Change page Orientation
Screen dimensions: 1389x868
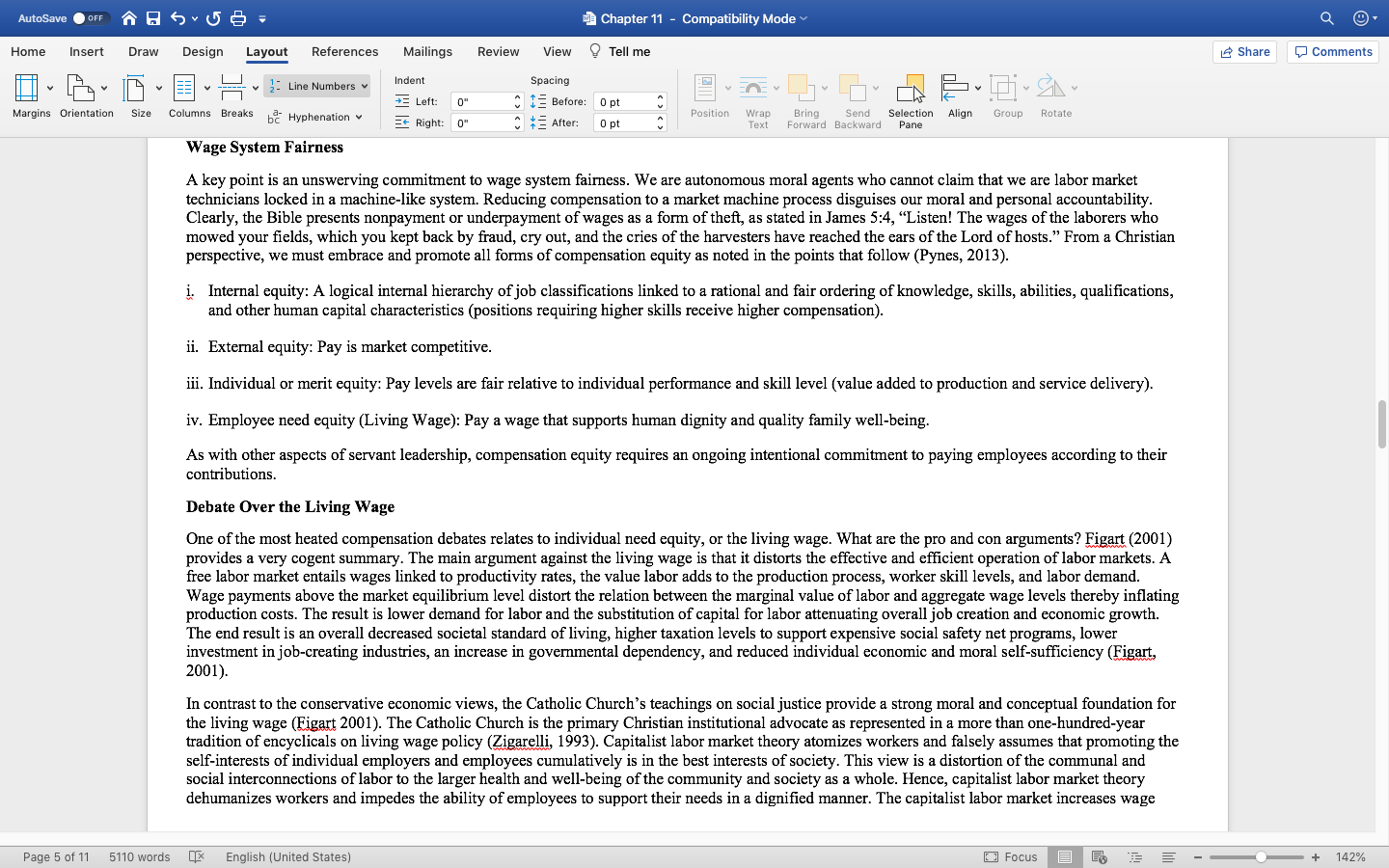(x=86, y=96)
